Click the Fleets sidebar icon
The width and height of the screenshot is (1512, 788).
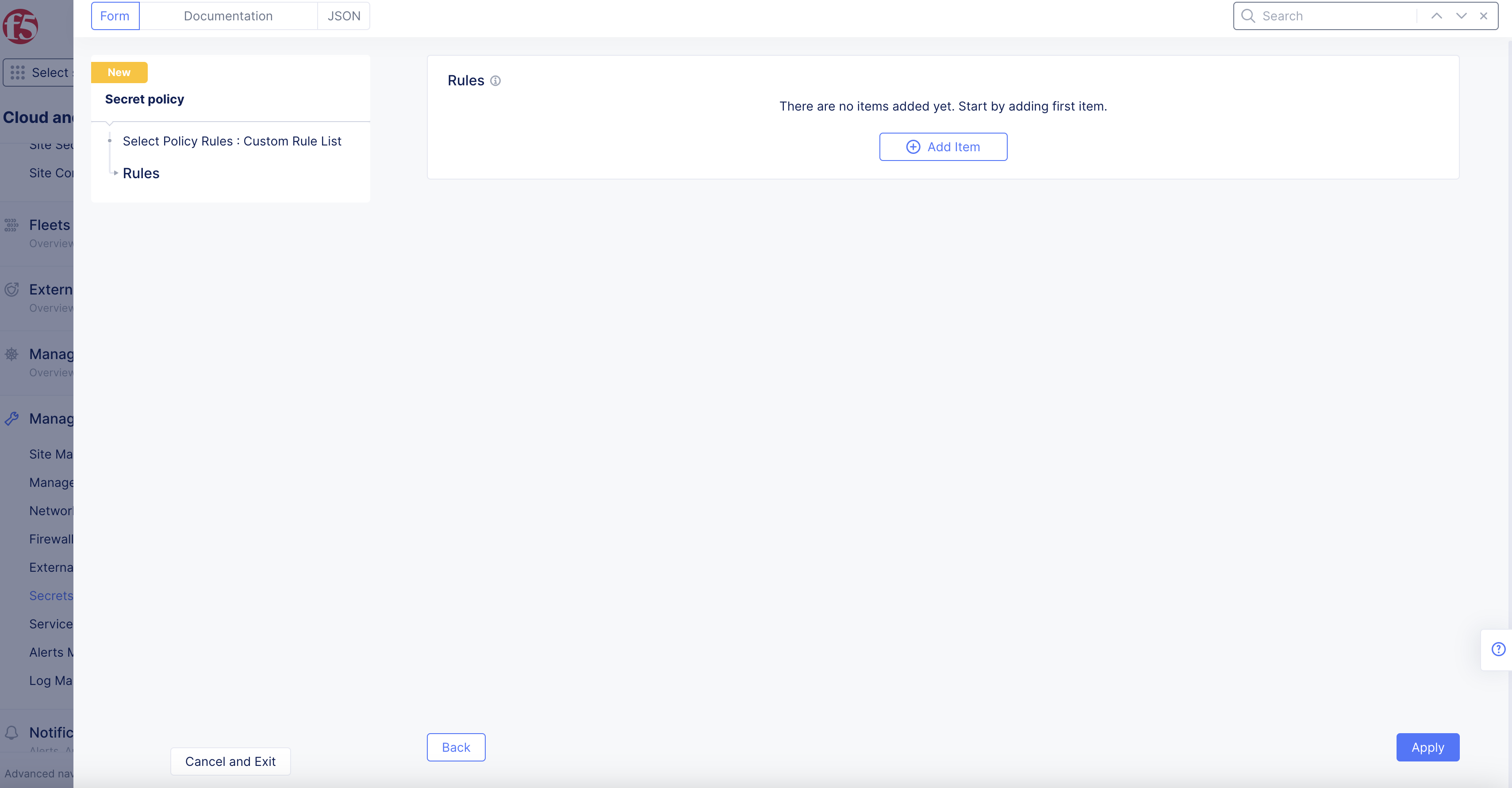(x=11, y=226)
